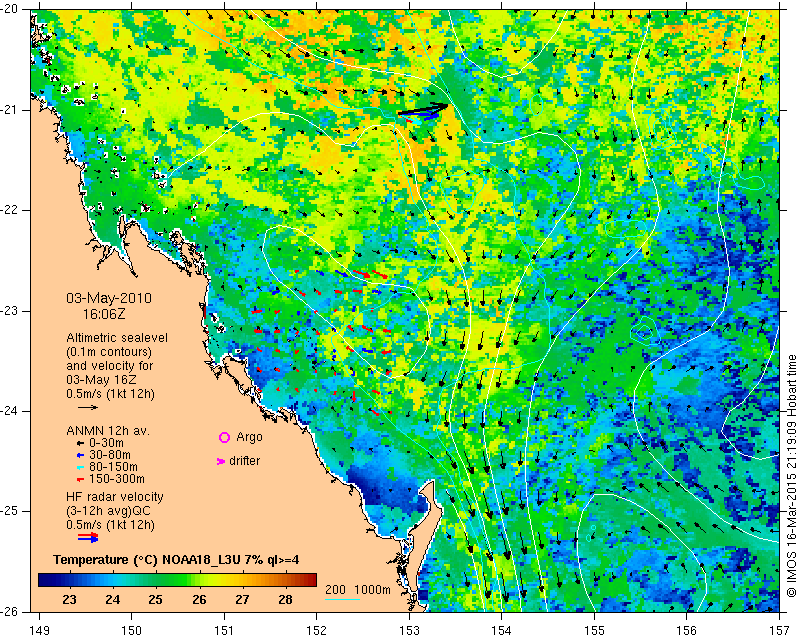The image size is (800, 640).
Task: Click the colorbar label '26'
Action: coord(199,599)
